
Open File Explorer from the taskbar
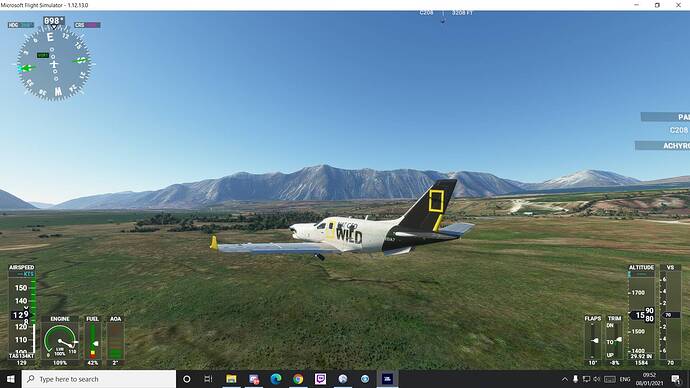(x=231, y=379)
